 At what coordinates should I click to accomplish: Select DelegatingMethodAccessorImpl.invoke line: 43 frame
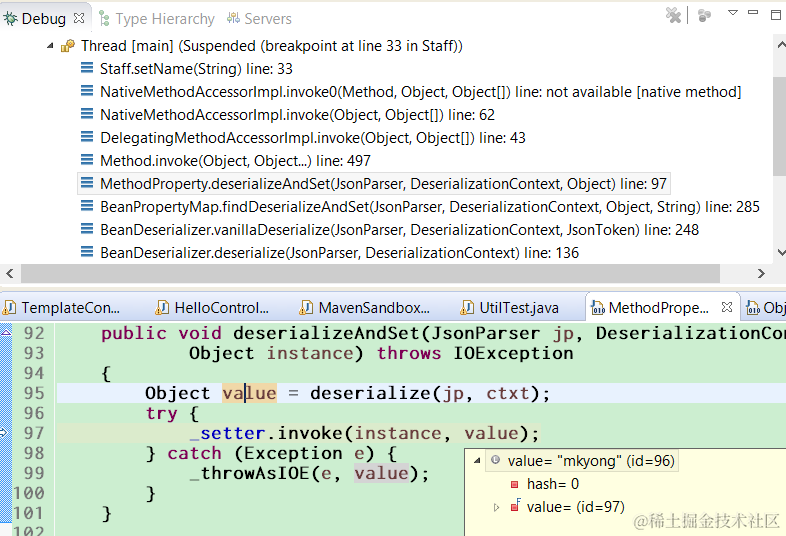click(313, 138)
